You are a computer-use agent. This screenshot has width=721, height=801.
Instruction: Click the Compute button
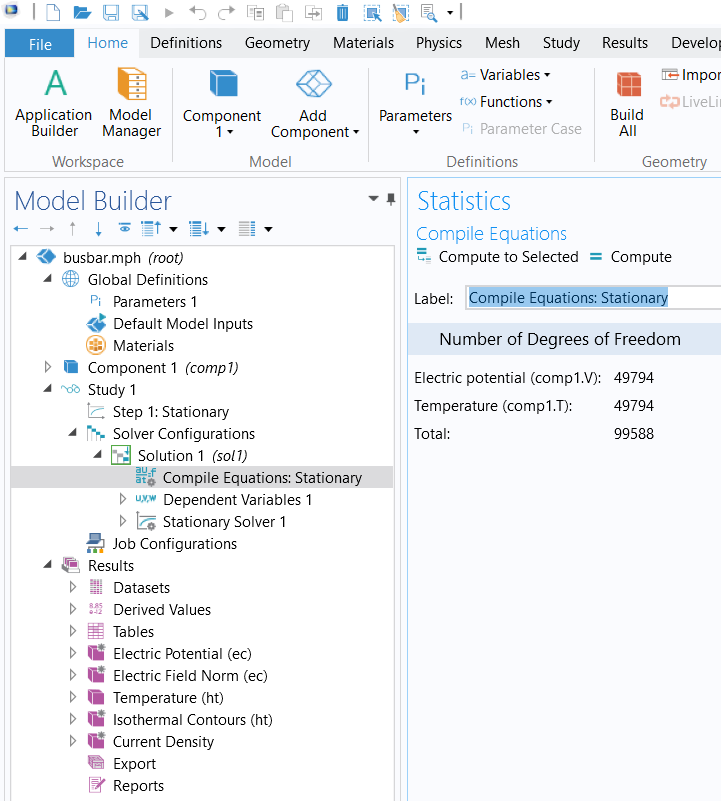pyautogui.click(x=630, y=257)
